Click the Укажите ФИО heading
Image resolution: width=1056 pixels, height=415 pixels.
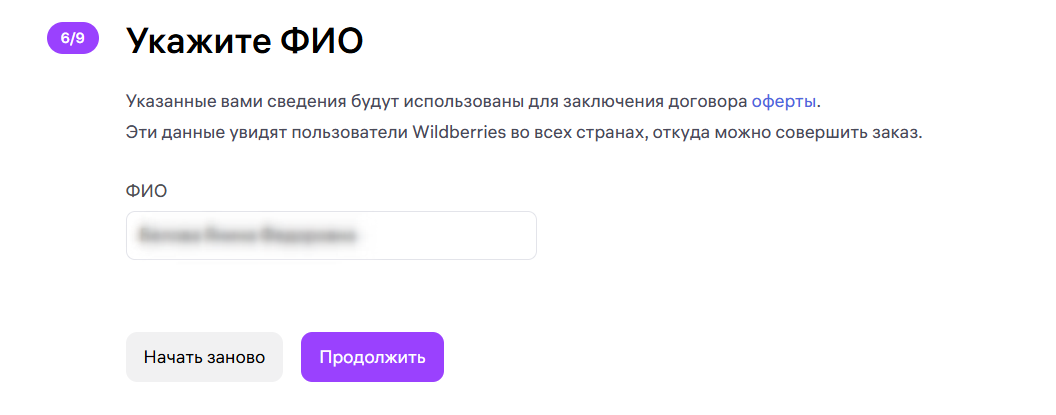pyautogui.click(x=243, y=42)
